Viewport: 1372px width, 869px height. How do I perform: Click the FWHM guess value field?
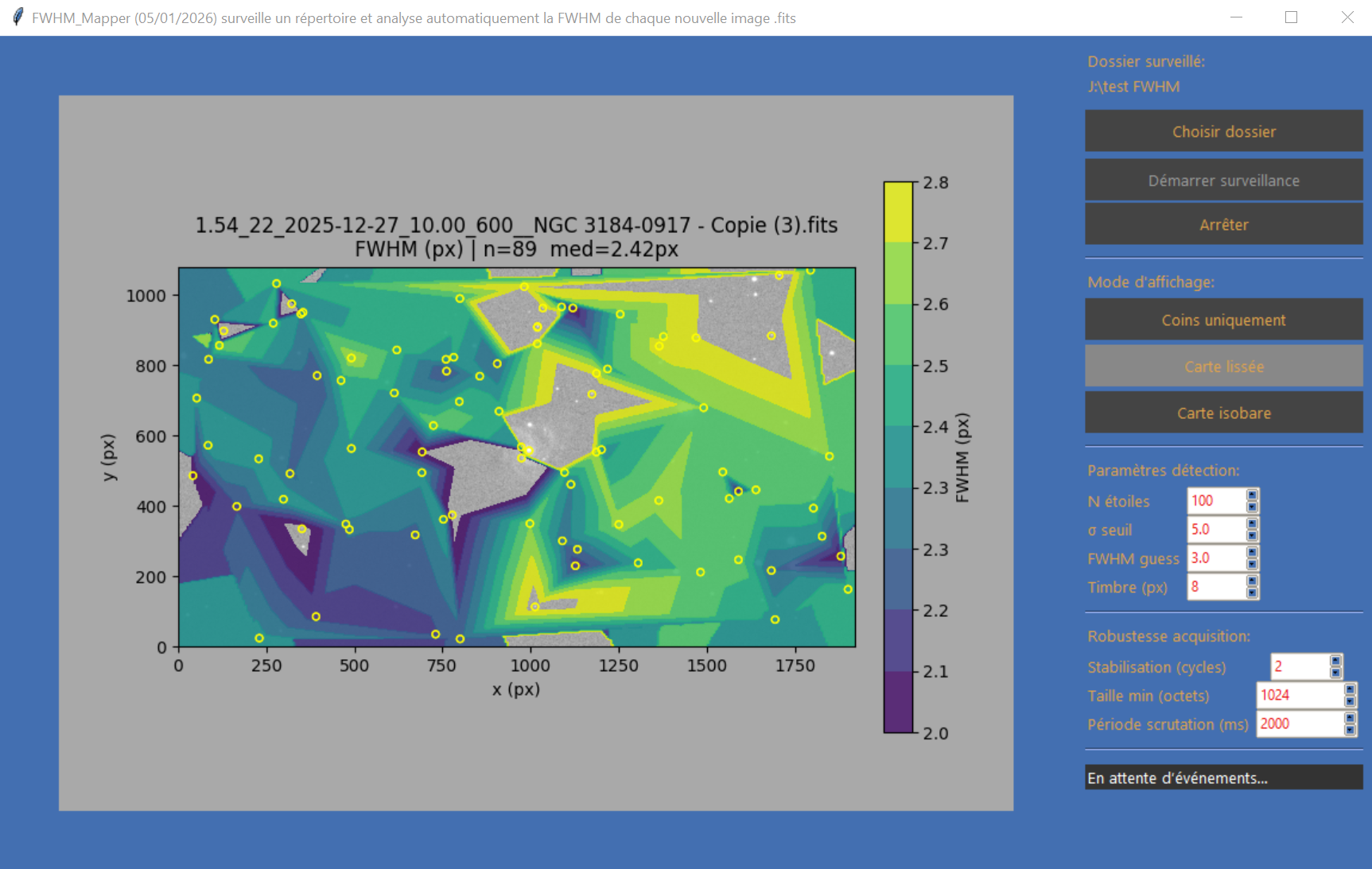[x=1215, y=558]
